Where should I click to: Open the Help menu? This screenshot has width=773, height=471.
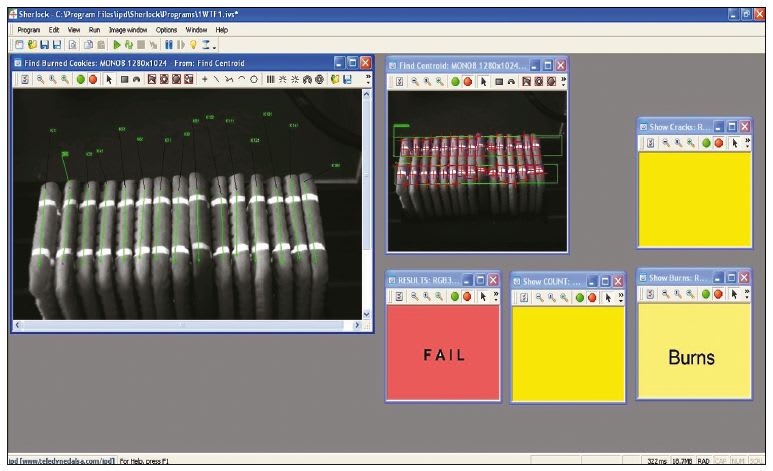tap(221, 30)
